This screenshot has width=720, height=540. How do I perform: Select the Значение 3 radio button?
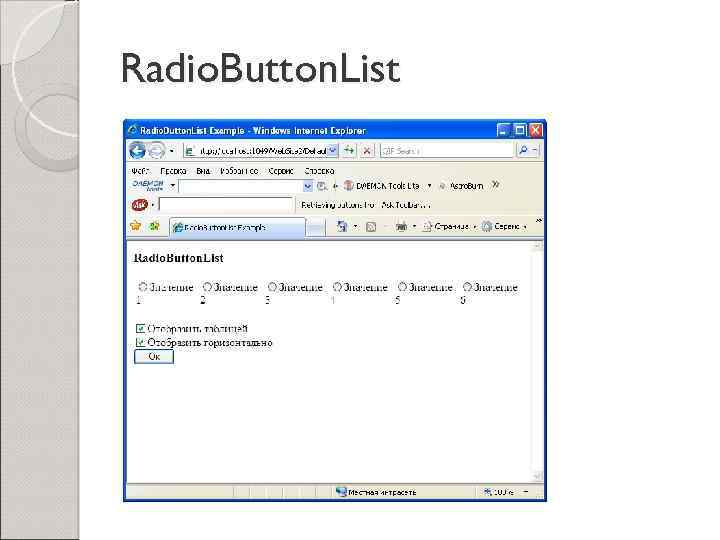click(x=272, y=287)
